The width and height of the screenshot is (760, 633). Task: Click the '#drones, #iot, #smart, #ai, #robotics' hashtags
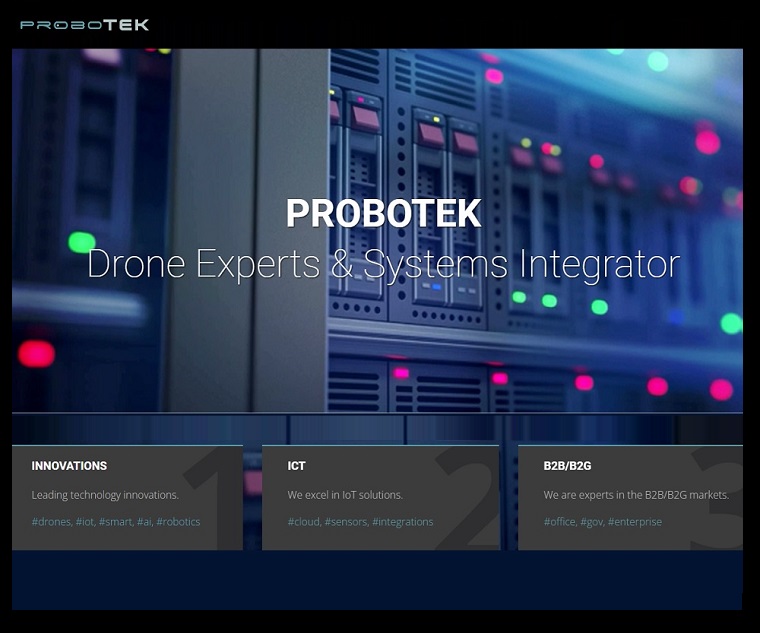[116, 522]
